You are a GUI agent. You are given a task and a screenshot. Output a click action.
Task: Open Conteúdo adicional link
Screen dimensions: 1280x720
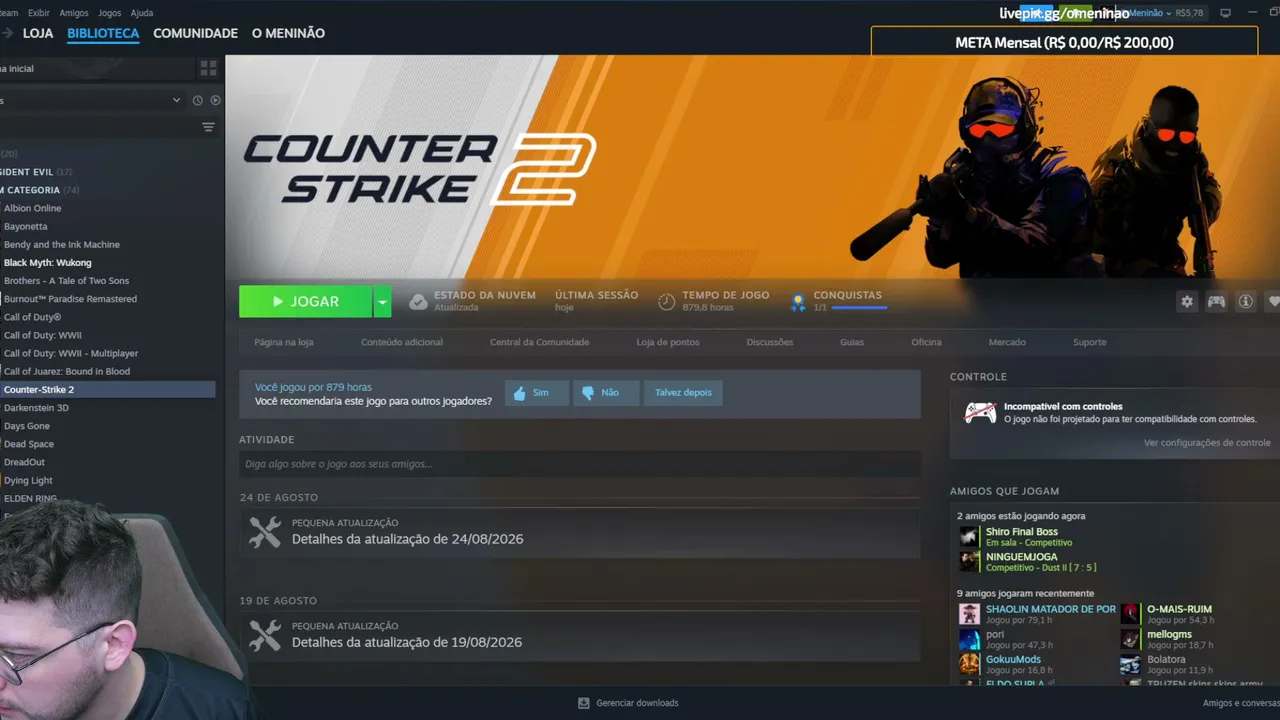click(x=402, y=342)
